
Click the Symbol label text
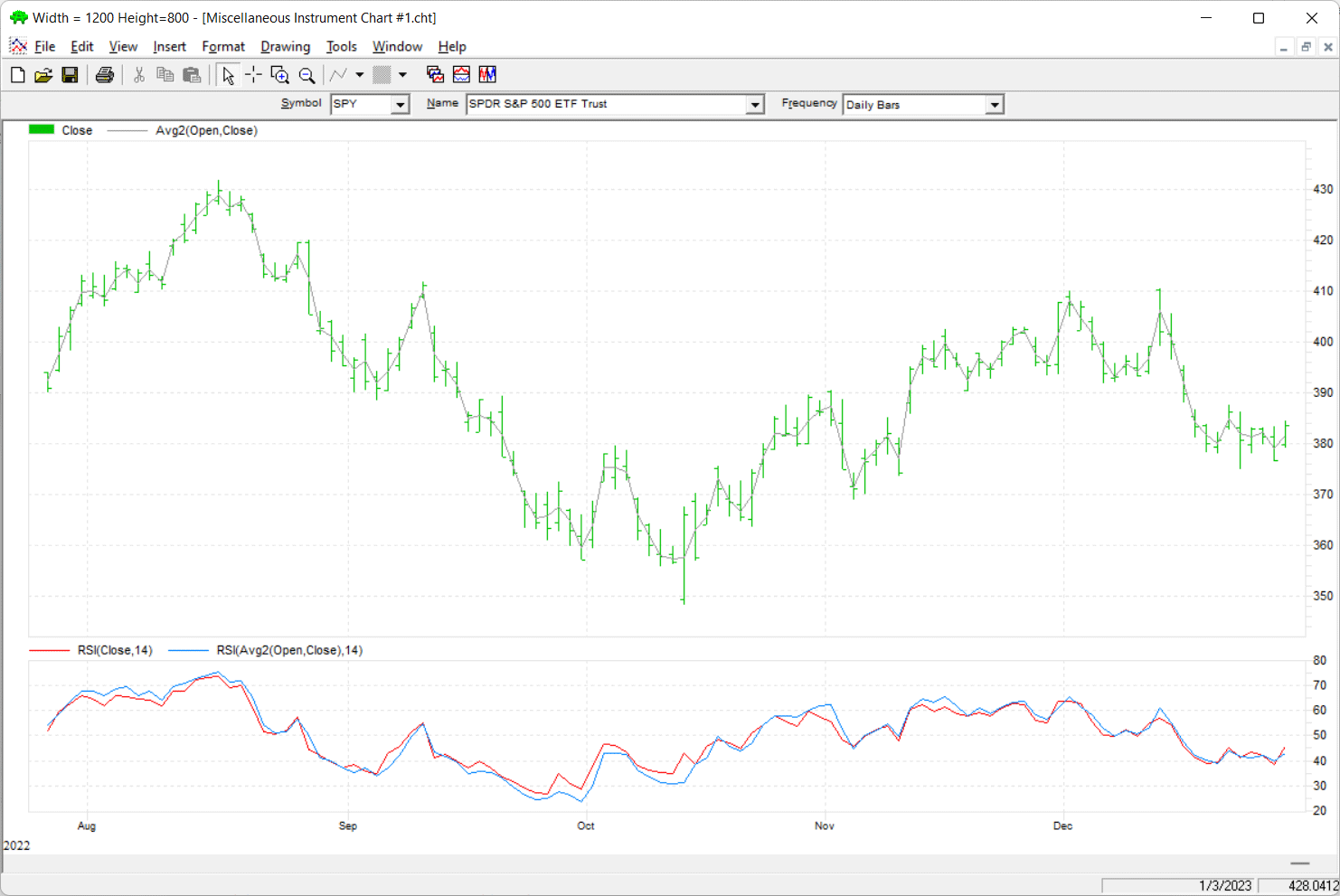(301, 103)
